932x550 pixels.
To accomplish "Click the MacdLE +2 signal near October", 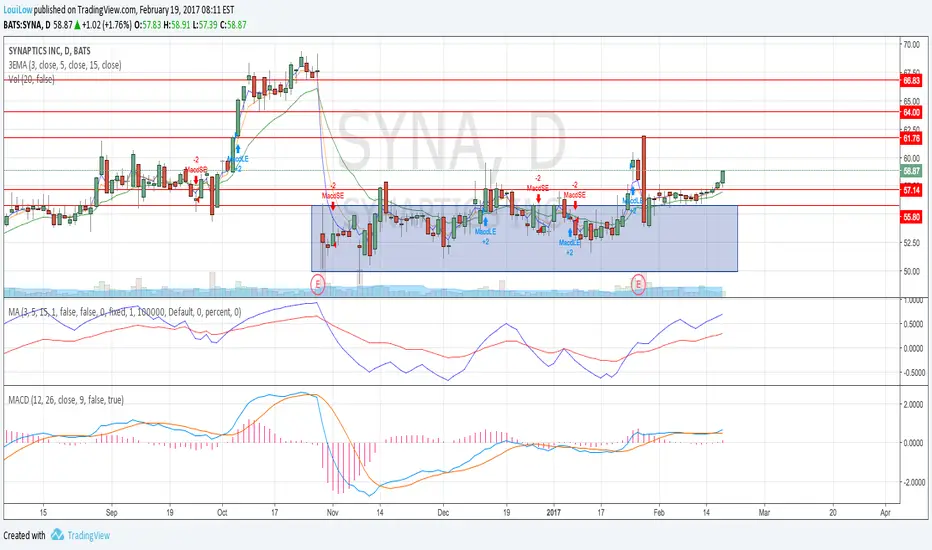I will click(237, 157).
